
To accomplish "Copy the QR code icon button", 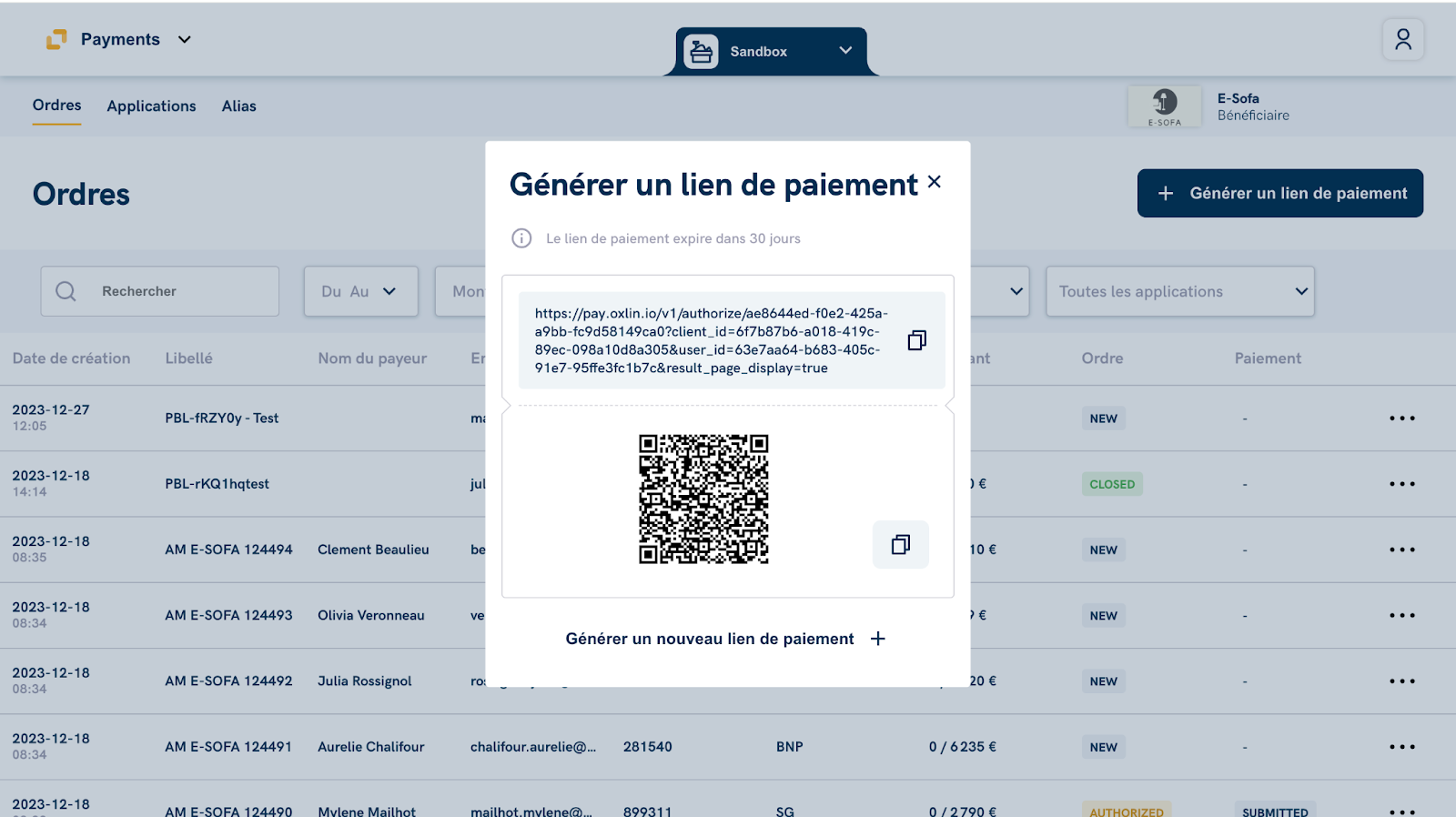I will pos(900,544).
